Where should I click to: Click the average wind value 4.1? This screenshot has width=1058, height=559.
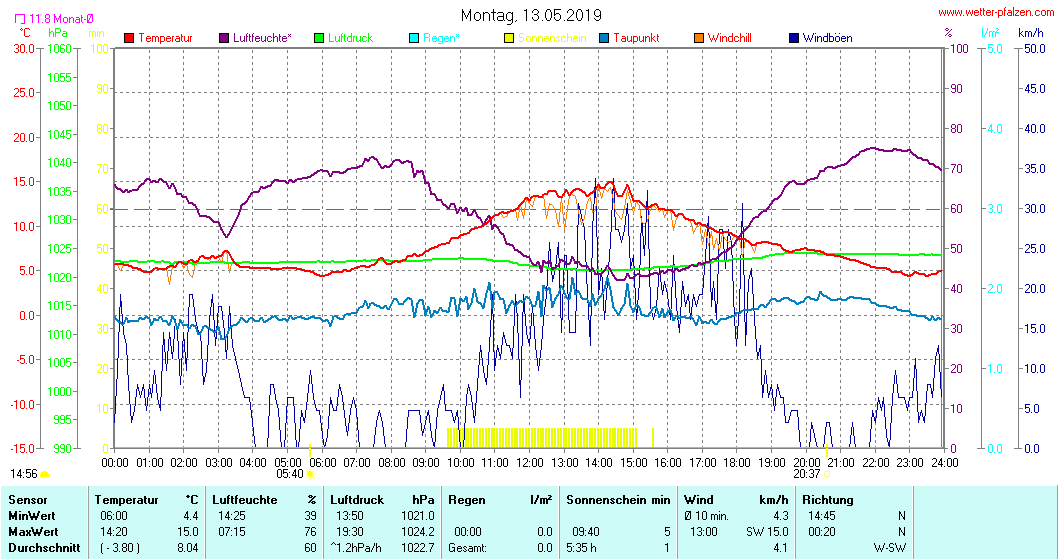(x=781, y=548)
